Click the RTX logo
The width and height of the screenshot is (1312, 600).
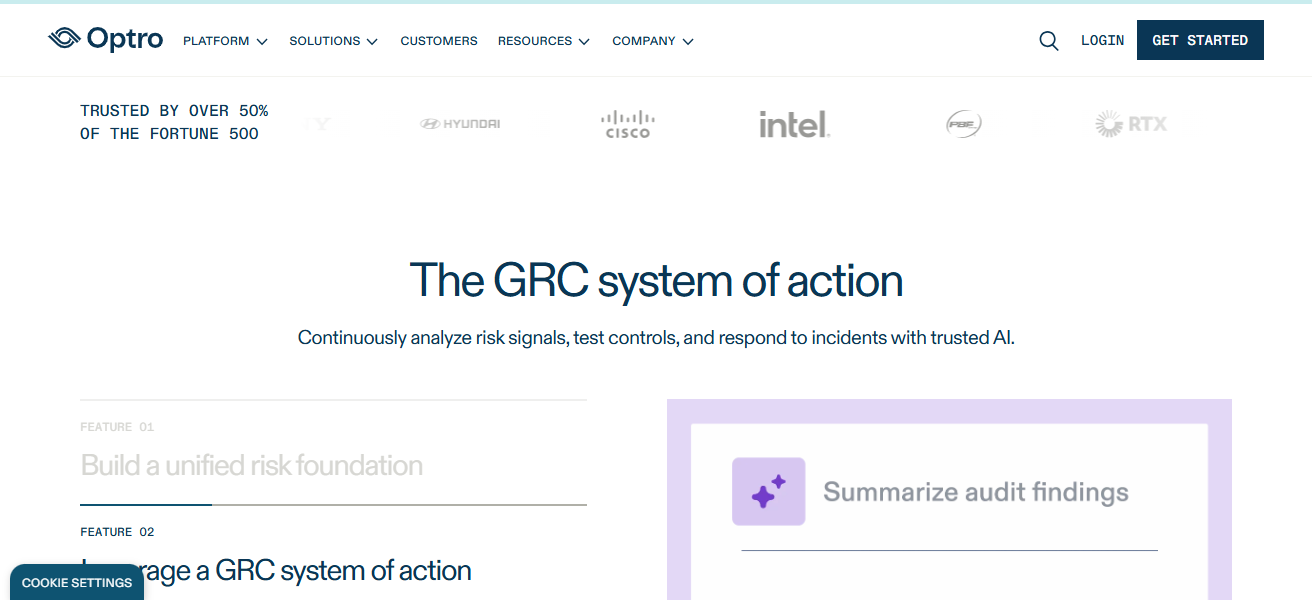[1131, 124]
